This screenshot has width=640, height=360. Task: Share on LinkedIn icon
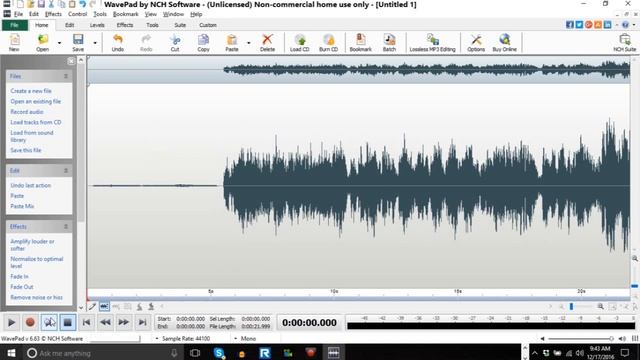tap(607, 25)
